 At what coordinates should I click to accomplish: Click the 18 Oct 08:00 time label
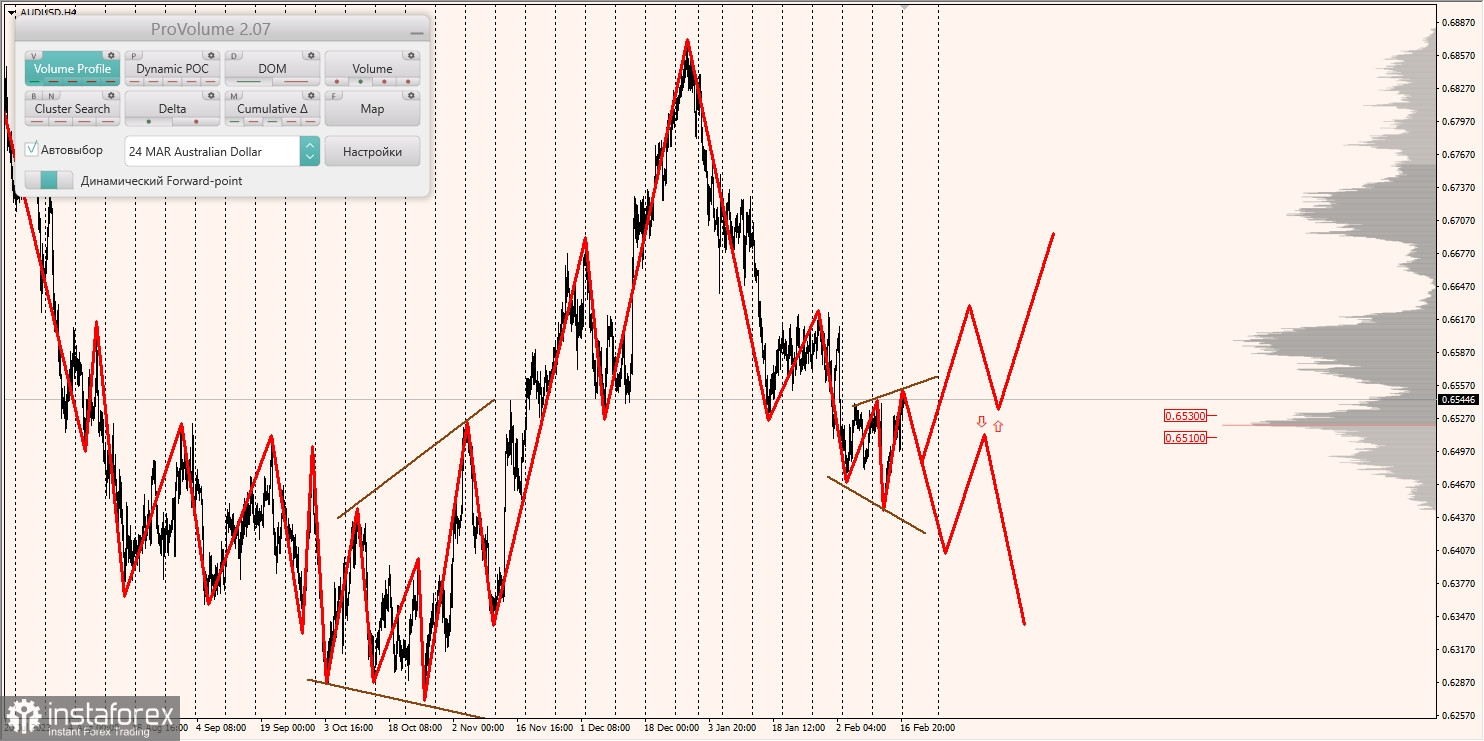coord(414,728)
